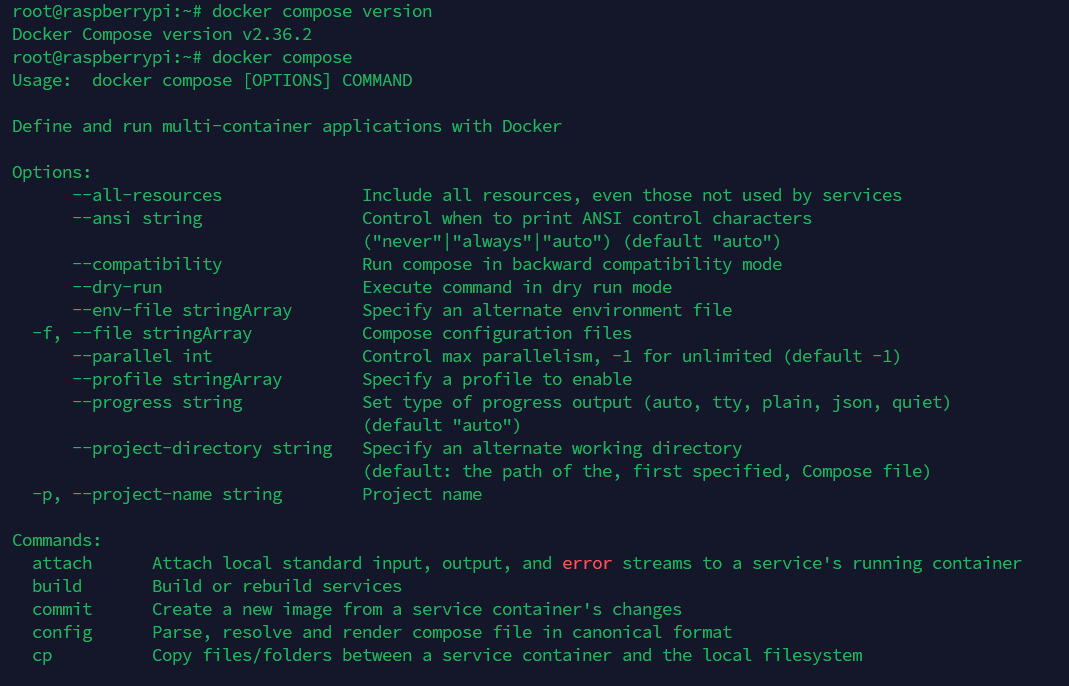The height and width of the screenshot is (686, 1069).
Task: Click the "commit" command name
Action: (62, 609)
